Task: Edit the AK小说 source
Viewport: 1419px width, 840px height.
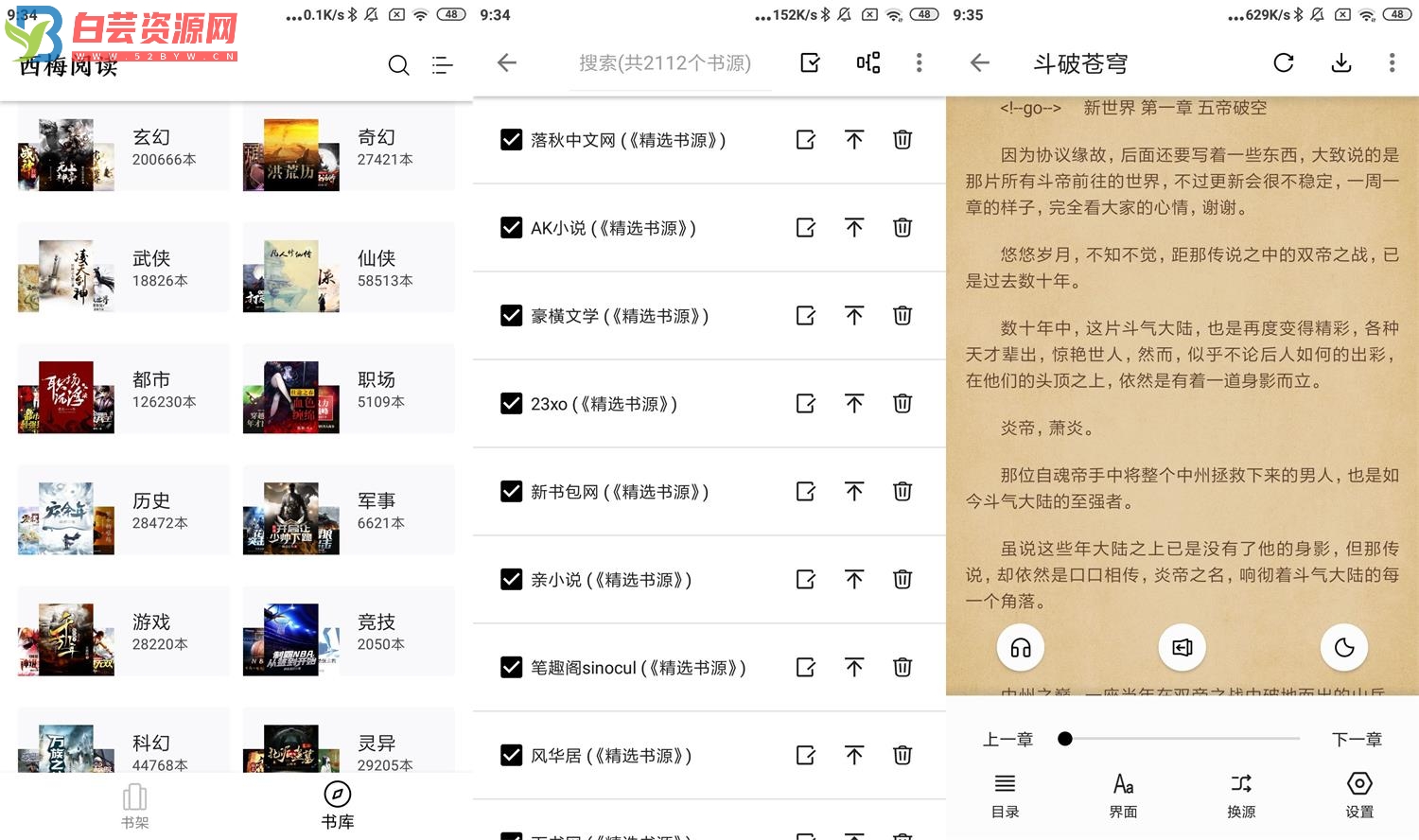Action: point(806,228)
